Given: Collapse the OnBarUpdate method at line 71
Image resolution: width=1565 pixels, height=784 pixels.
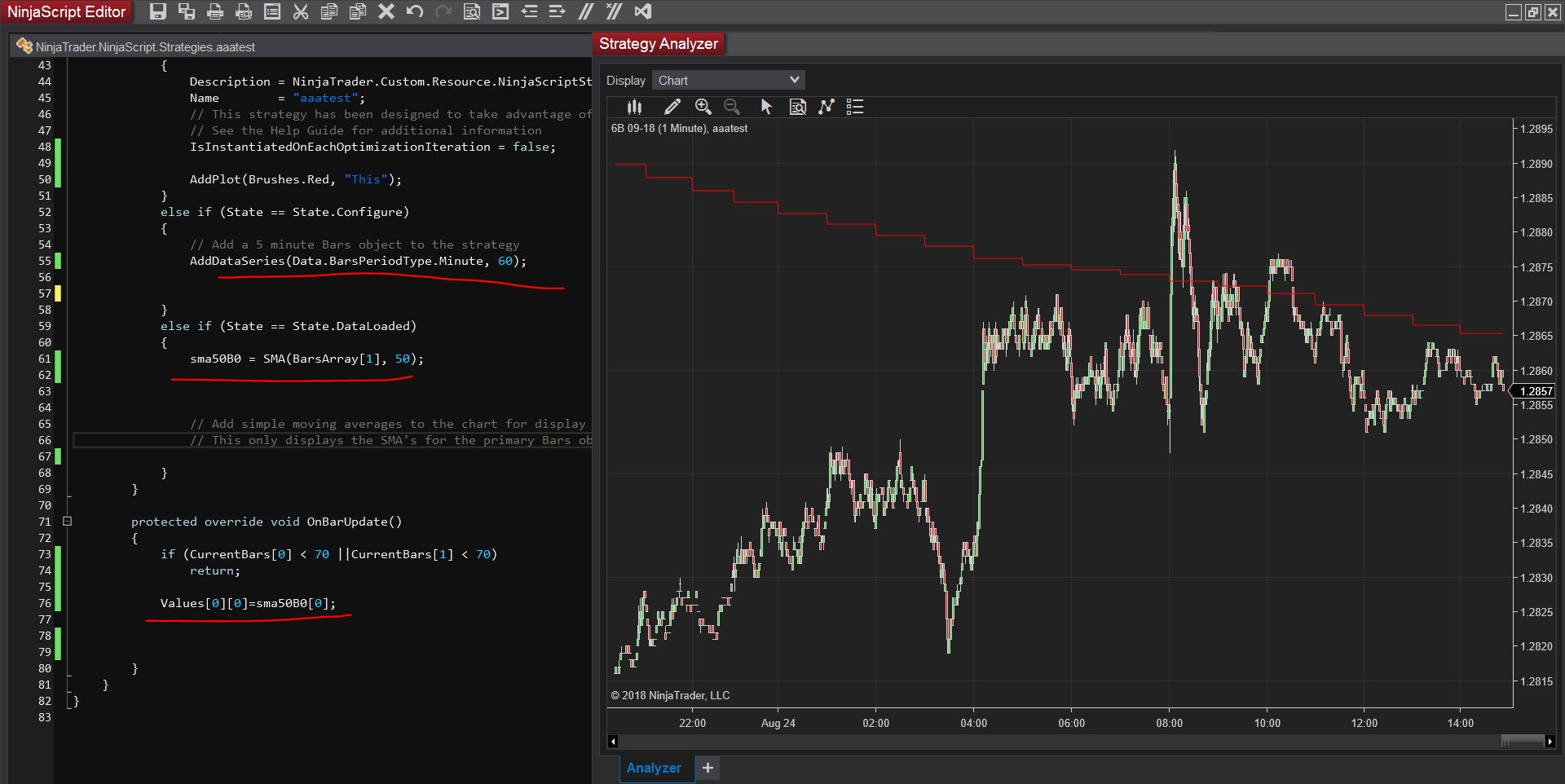Looking at the screenshot, I should (68, 522).
